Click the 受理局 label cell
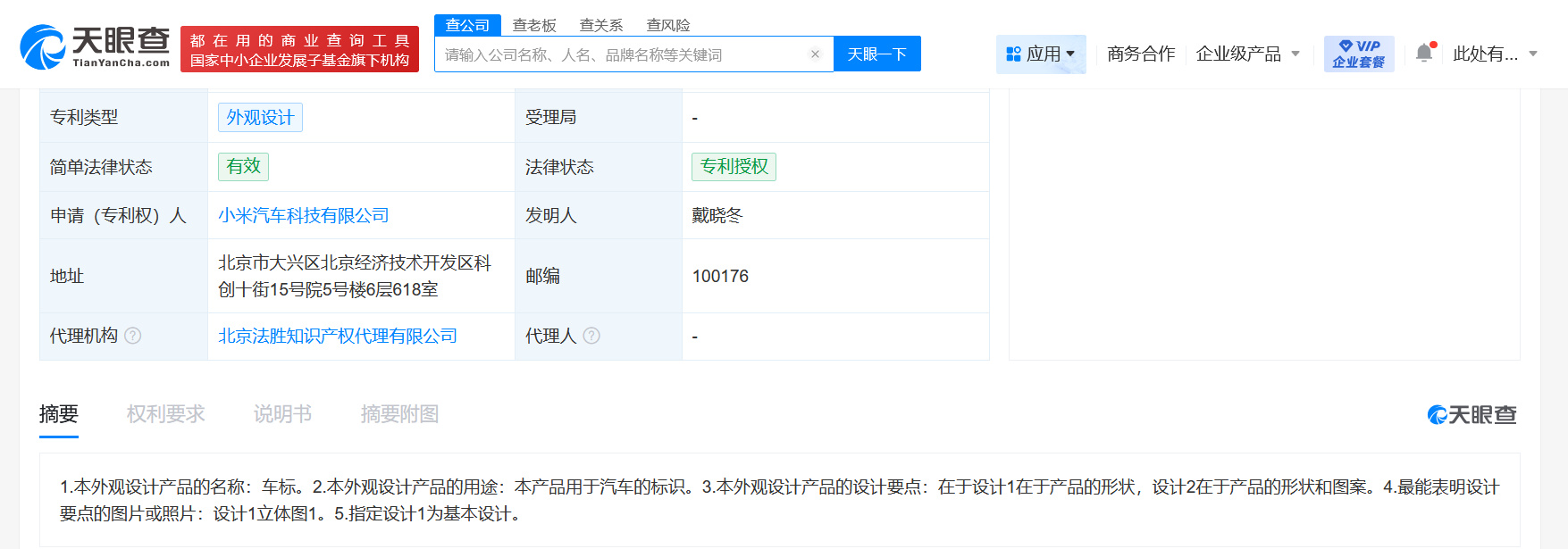Screen dimensions: 1568x549 click(599, 117)
